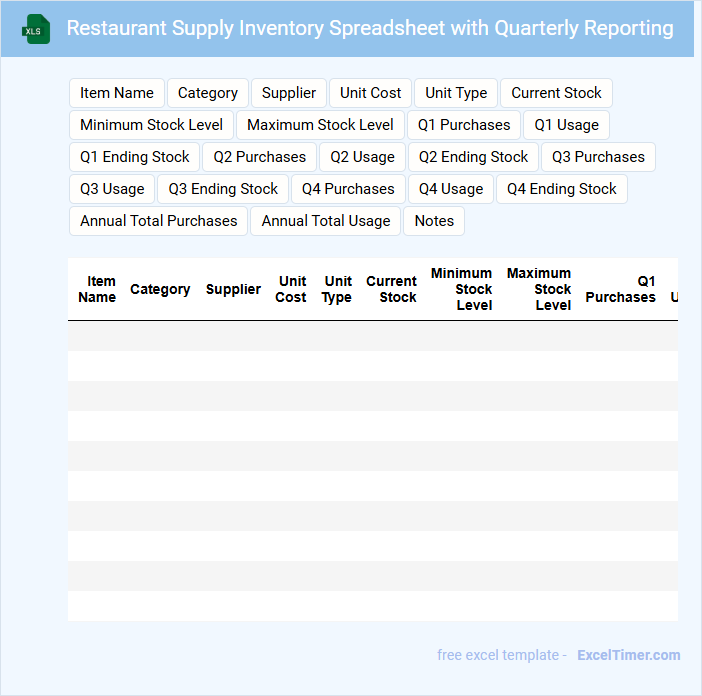The image size is (702, 696).
Task: Click the 'free excel template' footer text
Action: coord(498,655)
